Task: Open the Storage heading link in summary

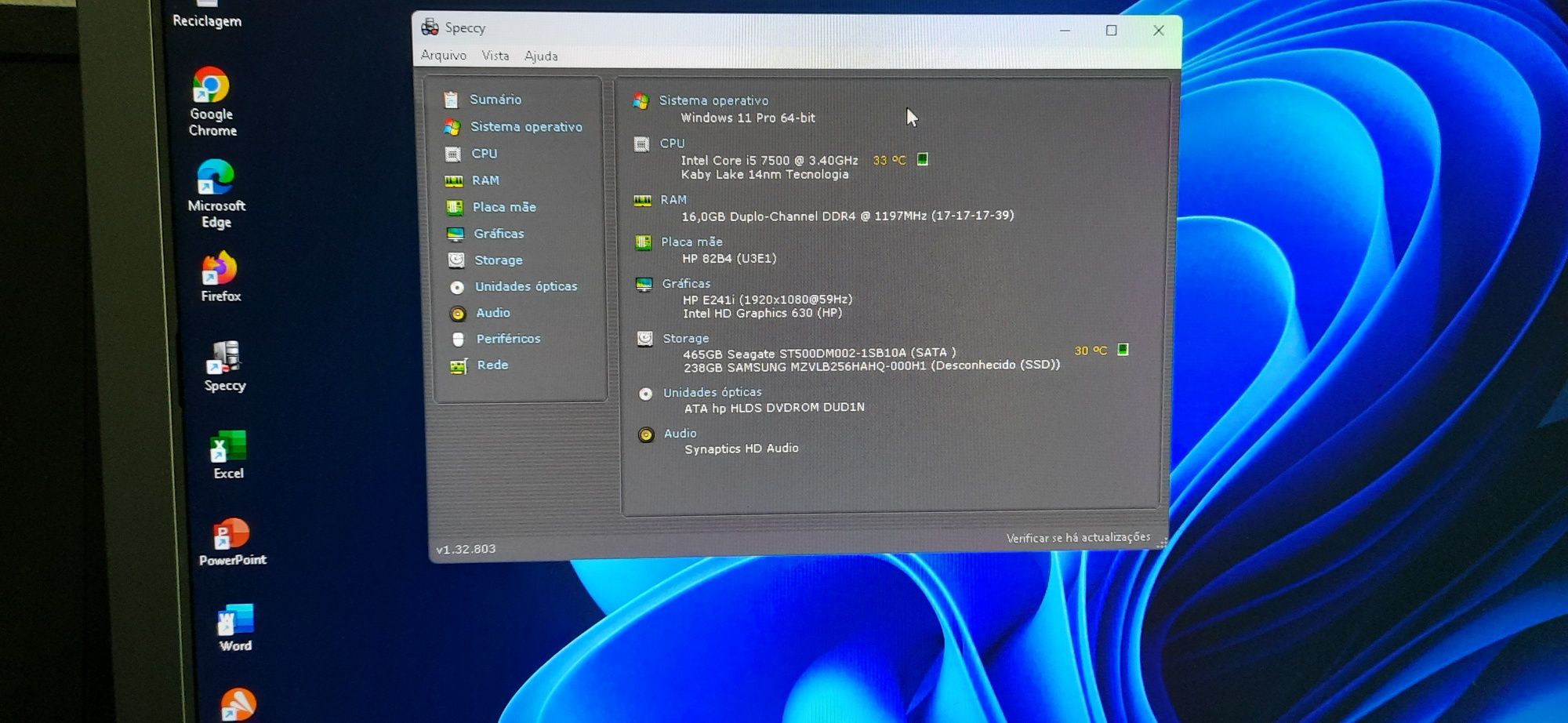Action: (686, 339)
